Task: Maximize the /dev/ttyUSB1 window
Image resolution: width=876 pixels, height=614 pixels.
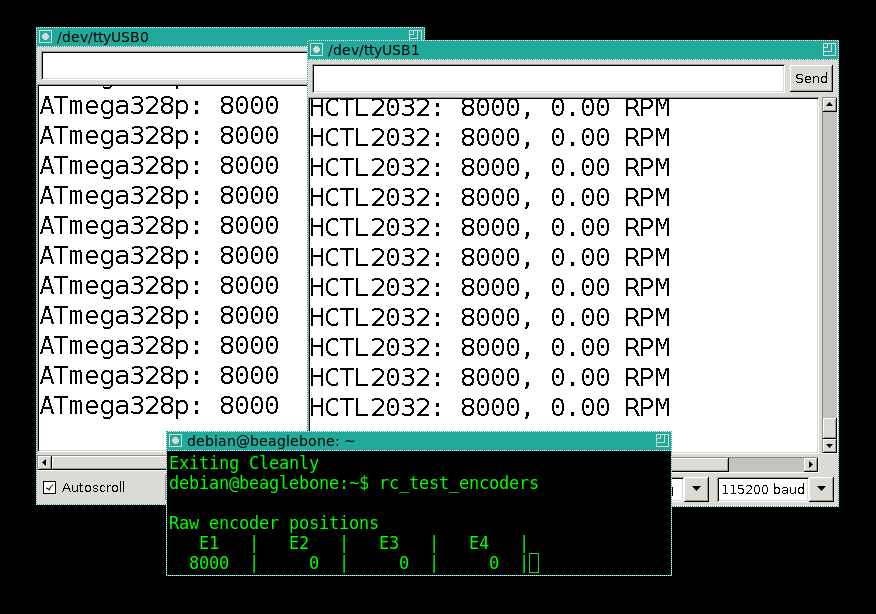Action: (x=829, y=49)
